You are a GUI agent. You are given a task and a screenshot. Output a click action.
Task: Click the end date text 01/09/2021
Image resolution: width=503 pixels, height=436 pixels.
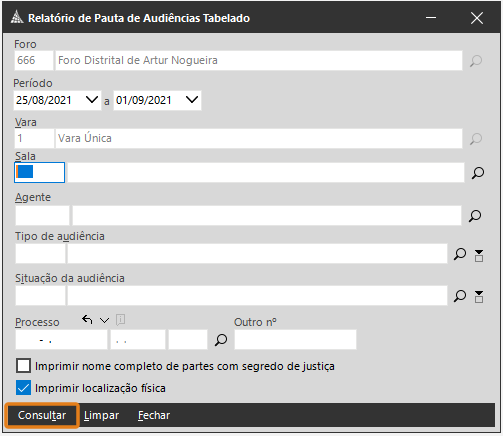pos(144,100)
